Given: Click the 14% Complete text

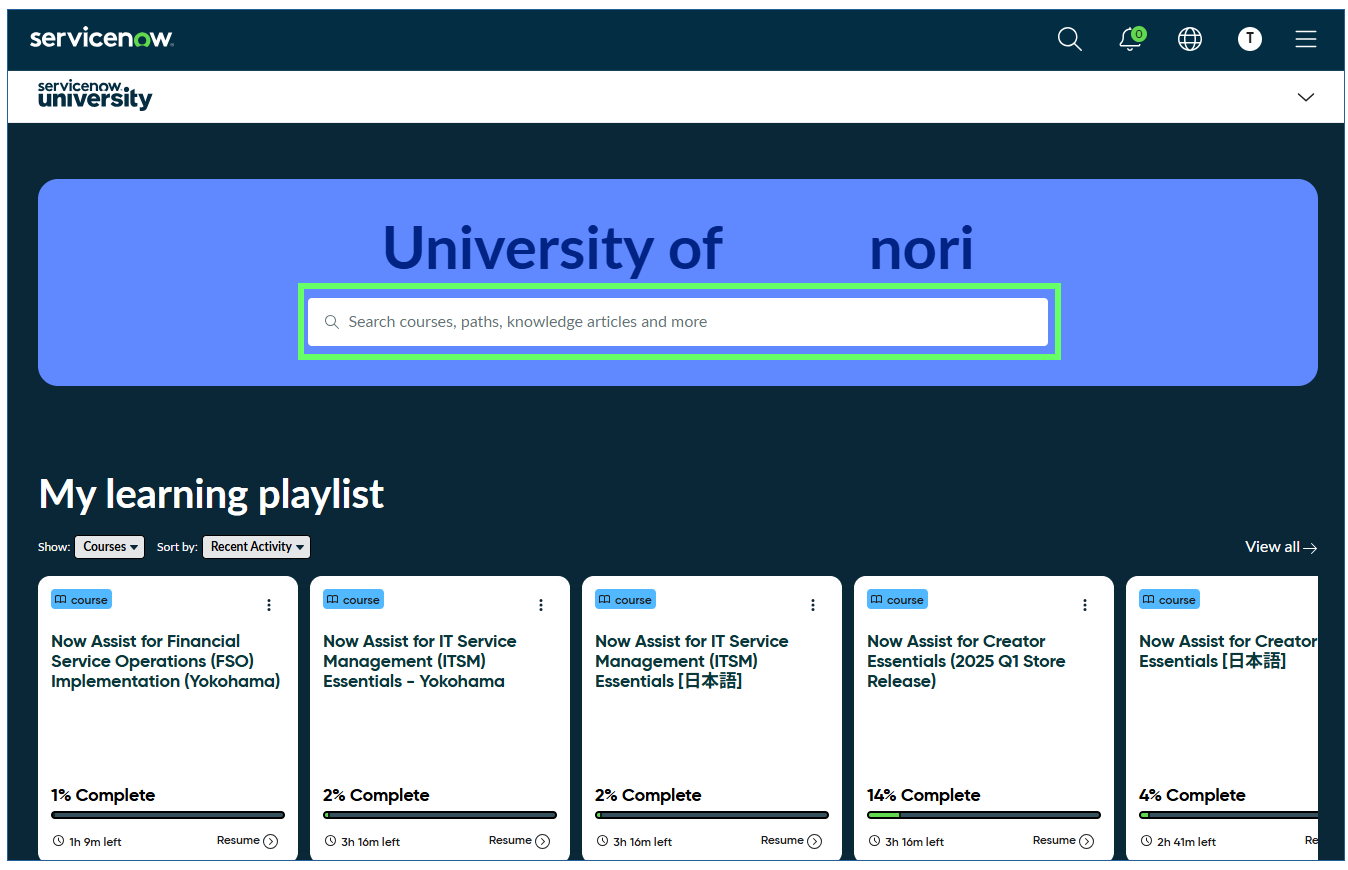Looking at the screenshot, I should point(924,795).
